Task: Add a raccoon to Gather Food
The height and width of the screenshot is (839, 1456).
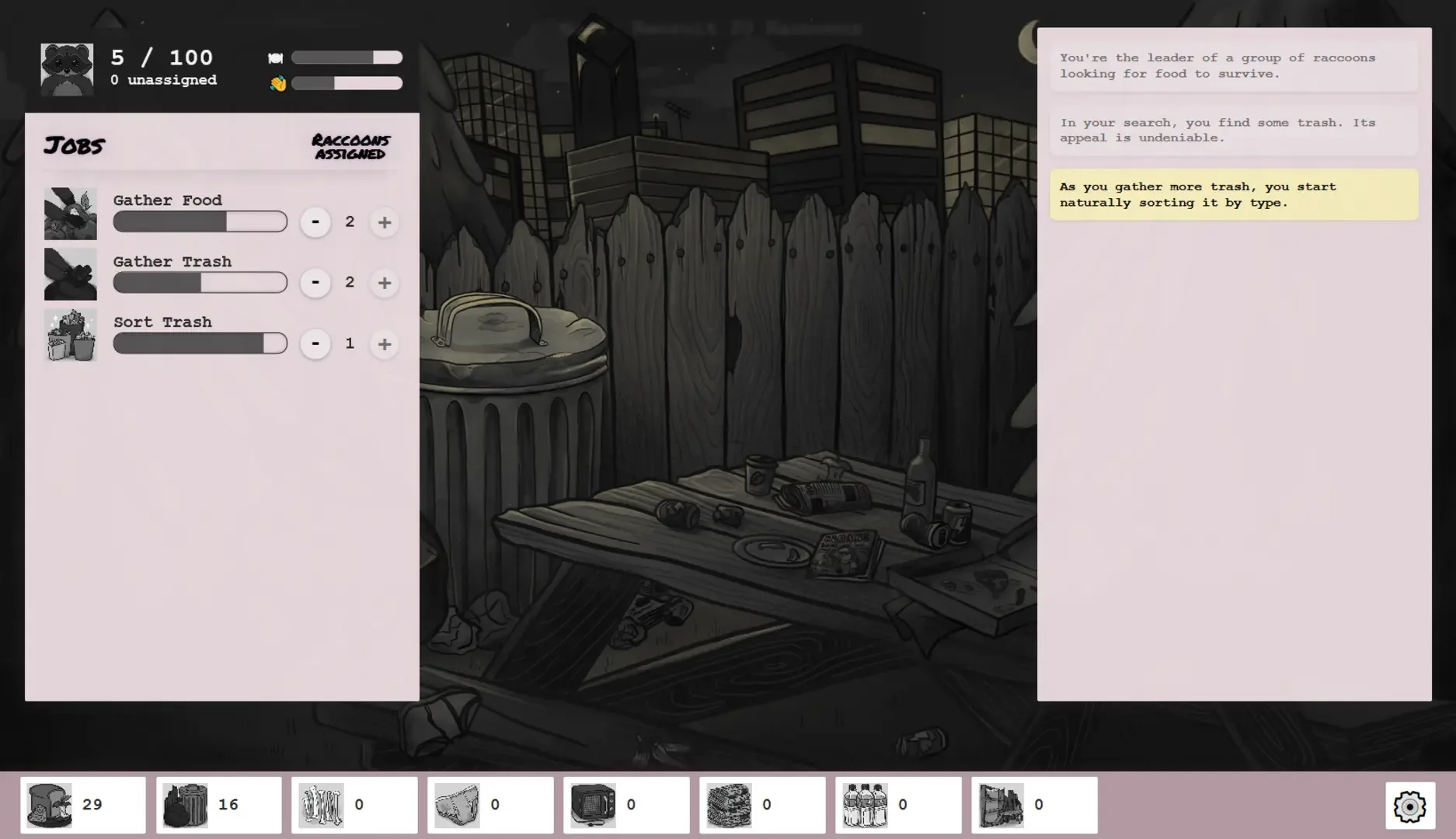Action: pyautogui.click(x=384, y=223)
